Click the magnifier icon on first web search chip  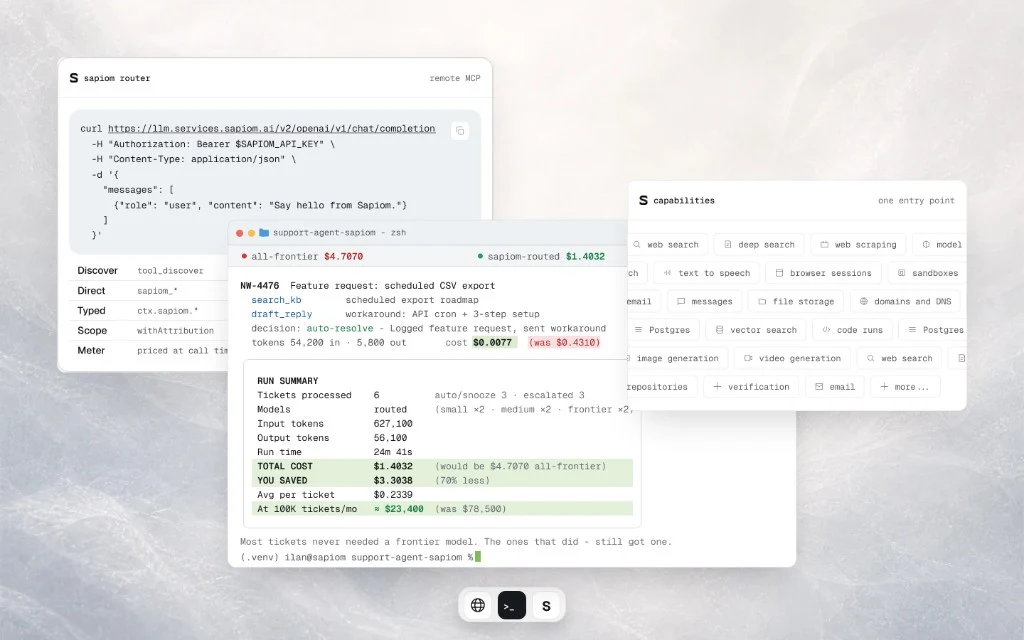point(637,245)
